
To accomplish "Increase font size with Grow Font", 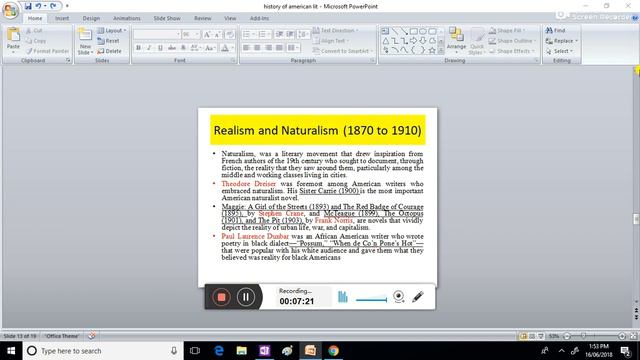I will (207, 35).
